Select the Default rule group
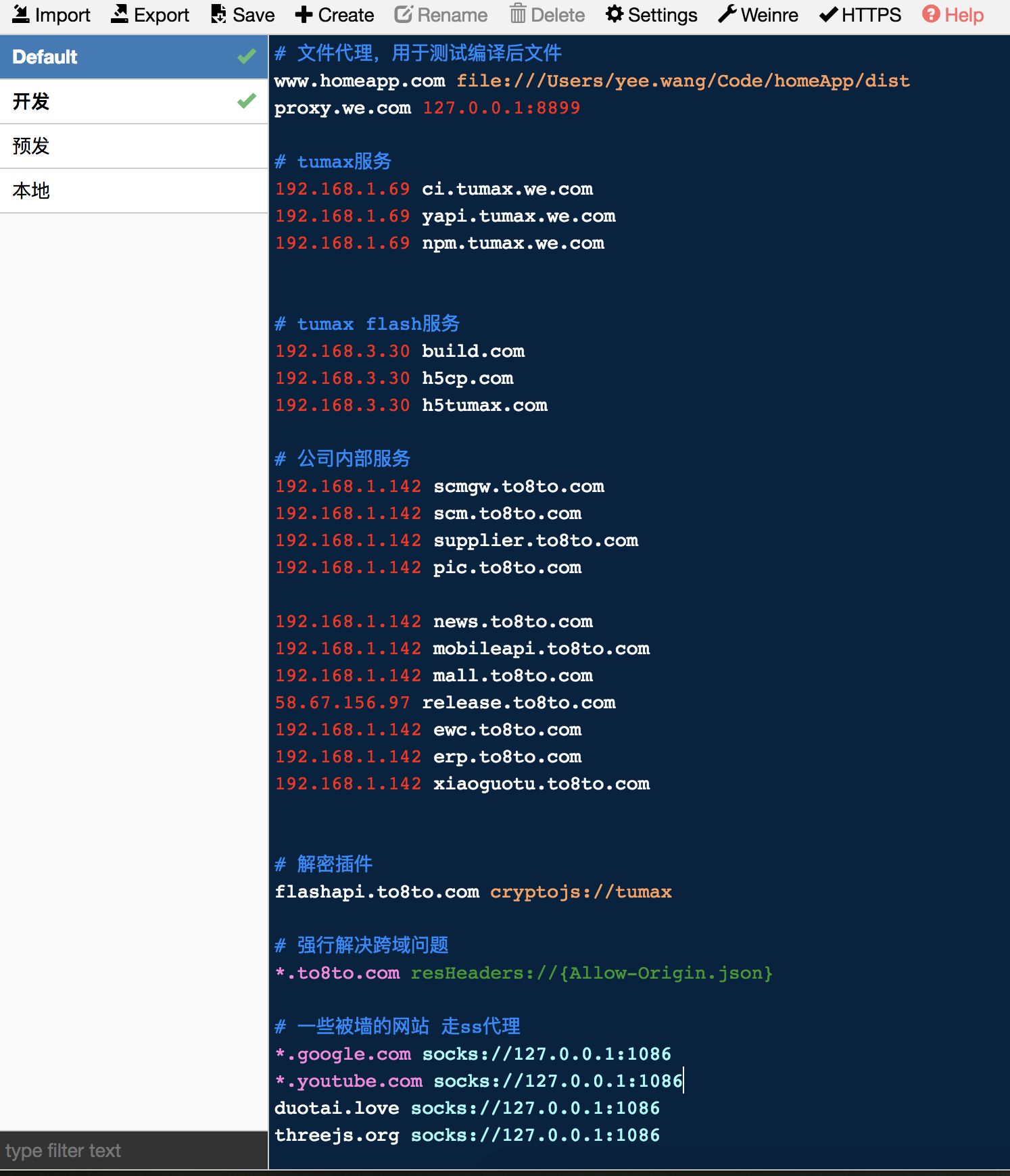1010x1176 pixels. click(134, 57)
